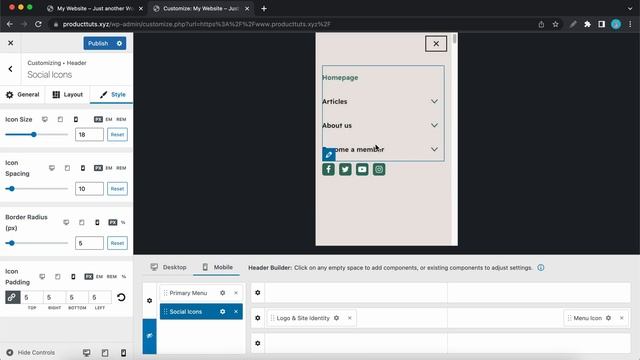Show Header Builder info icon
This screenshot has height=360, width=640.
(541, 268)
